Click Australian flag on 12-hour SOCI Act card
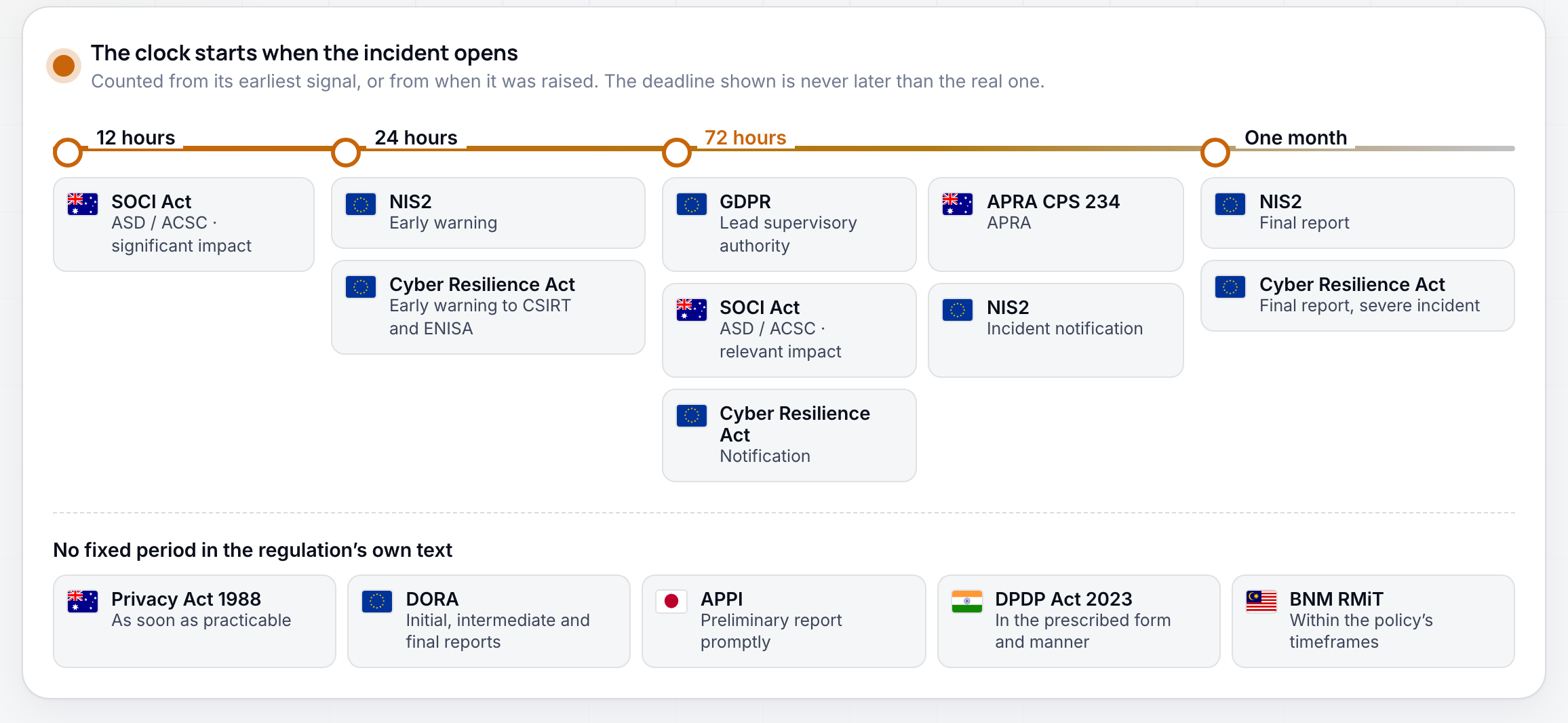 (83, 203)
